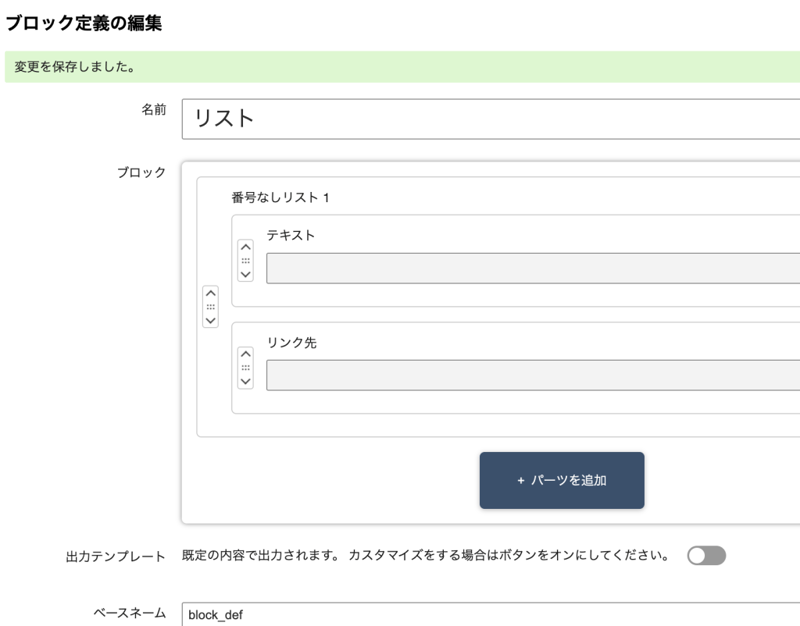Move the リンク先 field up
The height and width of the screenshot is (626, 800).
click(x=245, y=354)
